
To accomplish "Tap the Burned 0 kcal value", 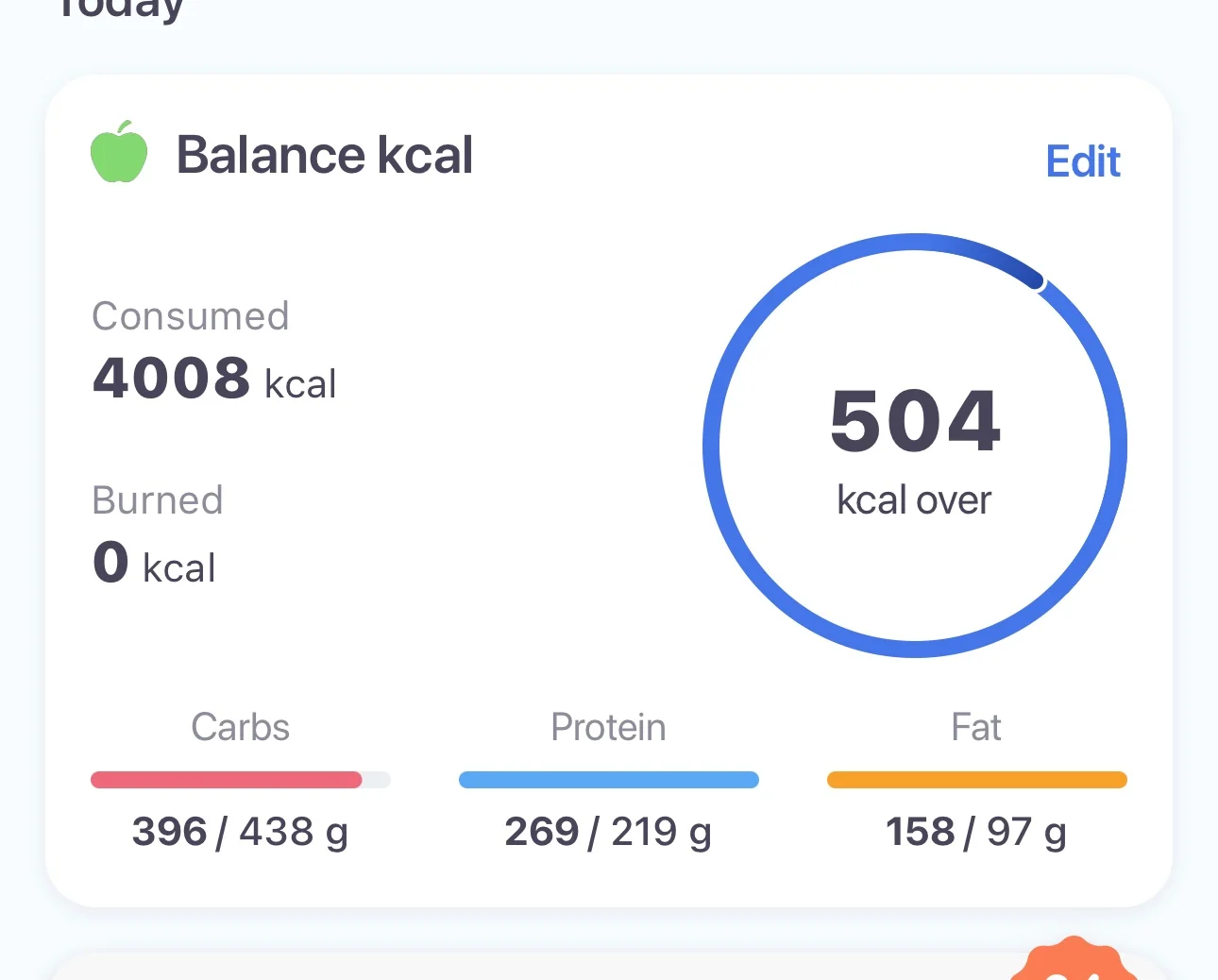I will [154, 563].
